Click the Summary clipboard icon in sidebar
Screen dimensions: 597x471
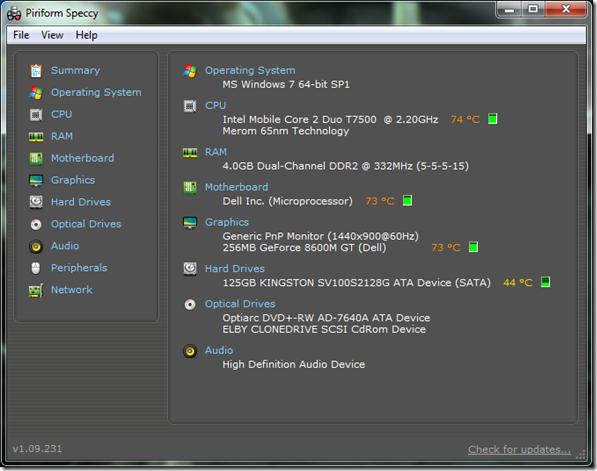[36, 71]
